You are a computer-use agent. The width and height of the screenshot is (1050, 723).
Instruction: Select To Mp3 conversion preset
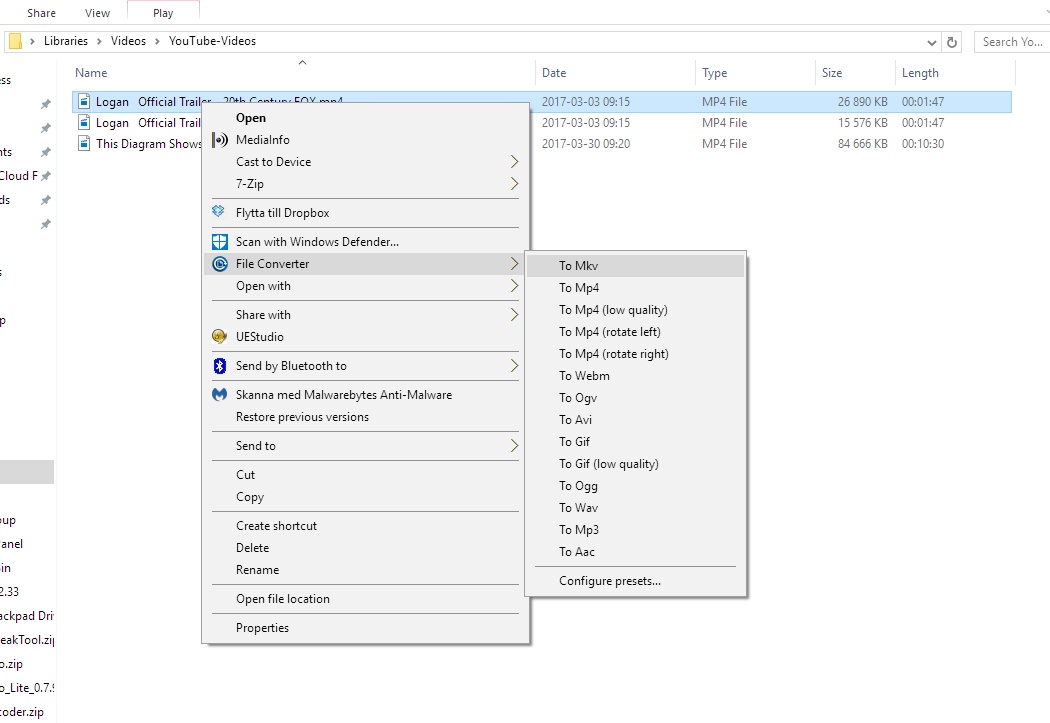tap(635, 530)
